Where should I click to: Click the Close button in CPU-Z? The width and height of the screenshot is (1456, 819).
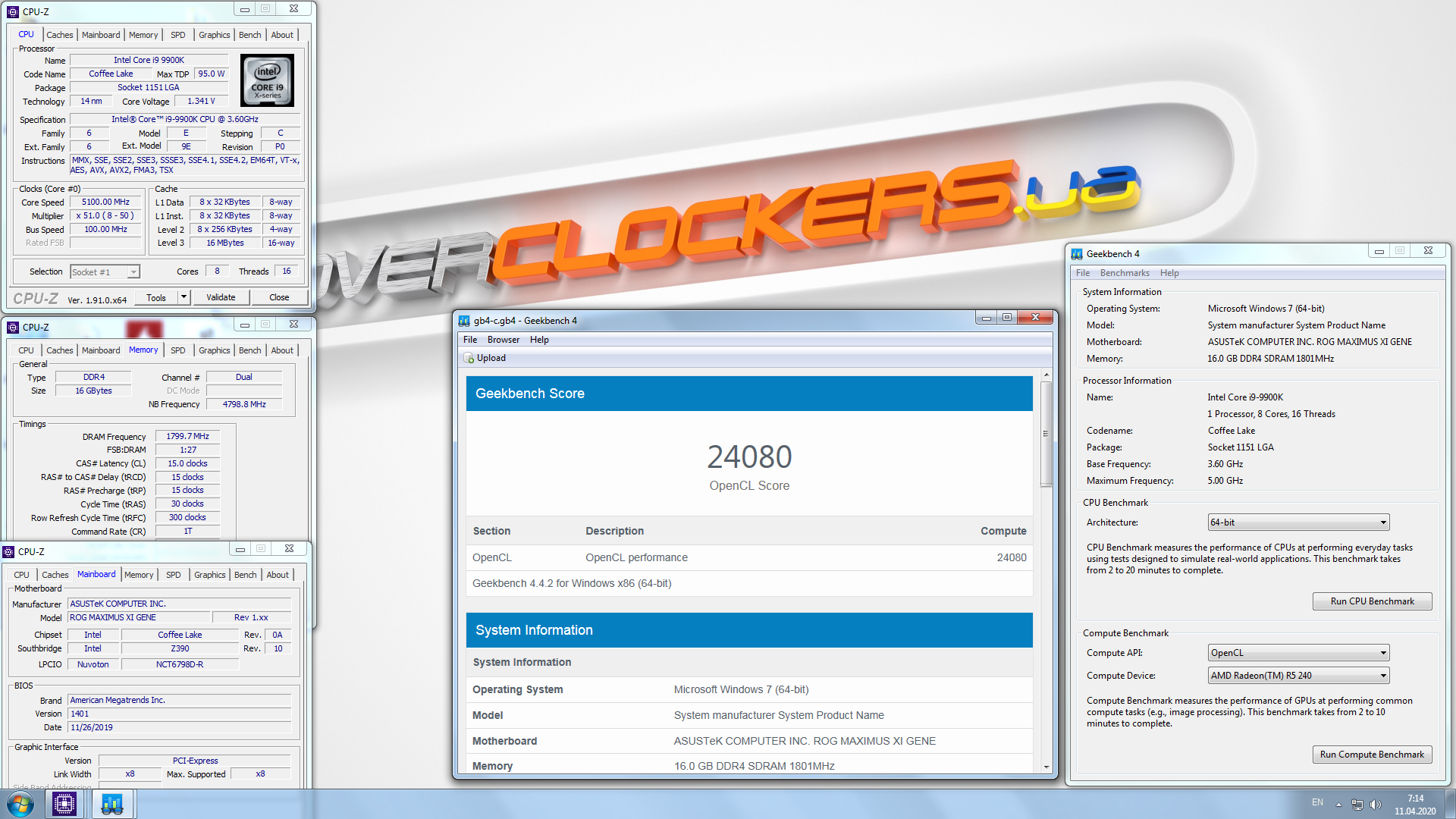click(x=279, y=297)
